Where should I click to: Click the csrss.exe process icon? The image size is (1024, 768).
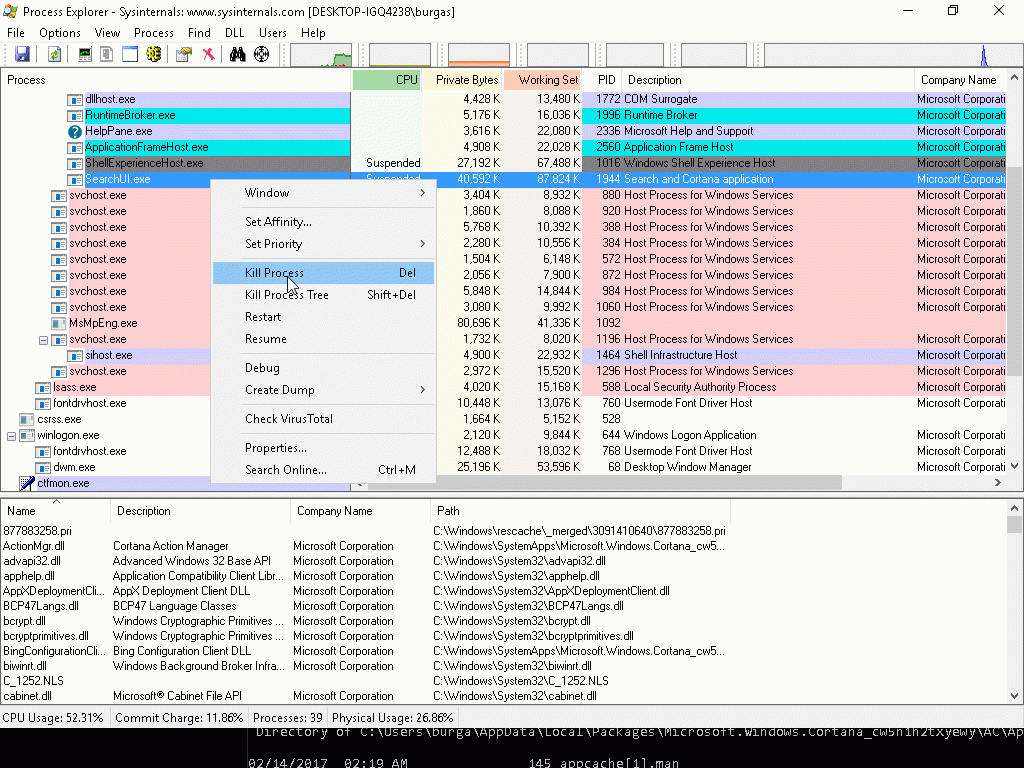(x=27, y=419)
